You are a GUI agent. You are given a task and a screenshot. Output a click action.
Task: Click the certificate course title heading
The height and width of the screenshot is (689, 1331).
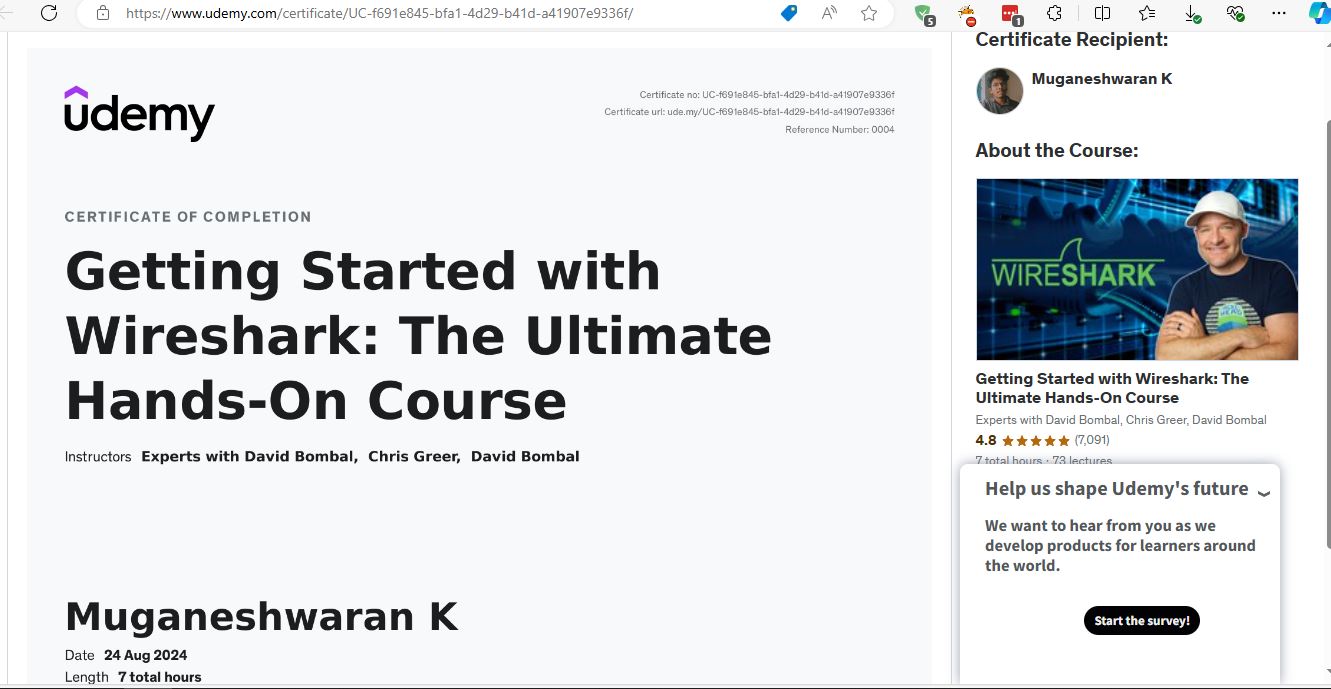coord(418,336)
